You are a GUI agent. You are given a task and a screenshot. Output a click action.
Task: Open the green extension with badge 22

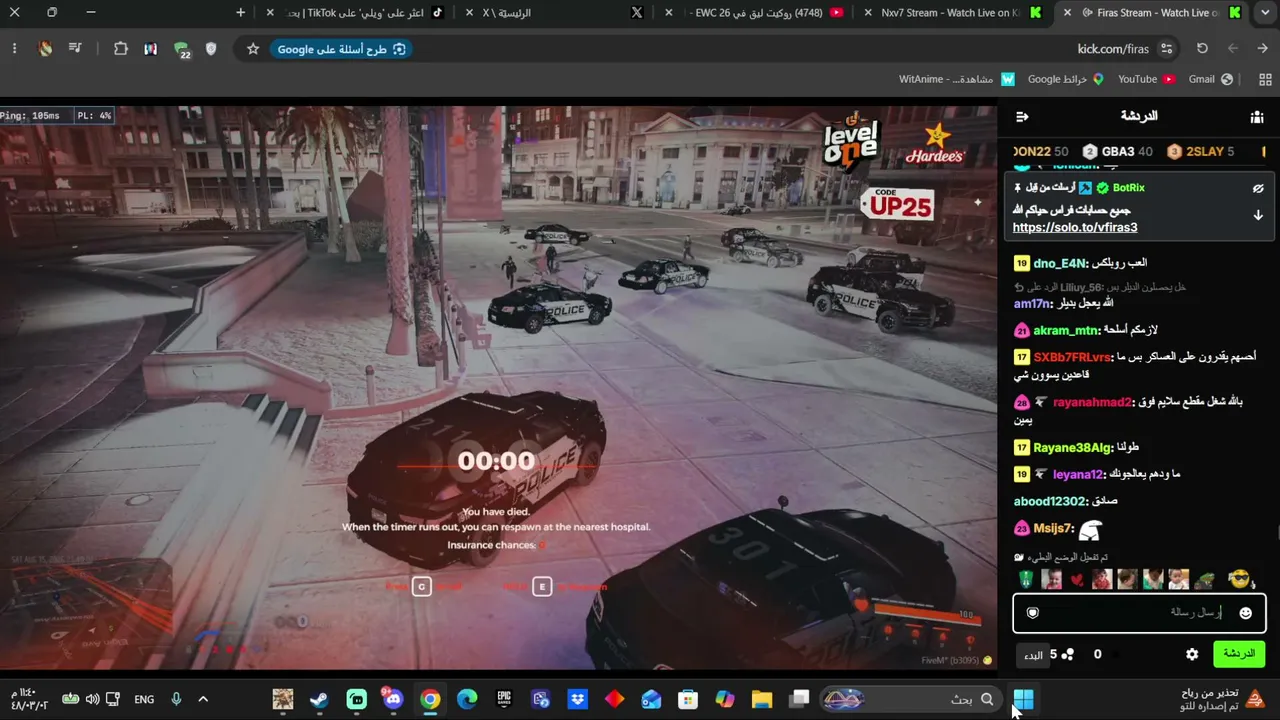181,49
